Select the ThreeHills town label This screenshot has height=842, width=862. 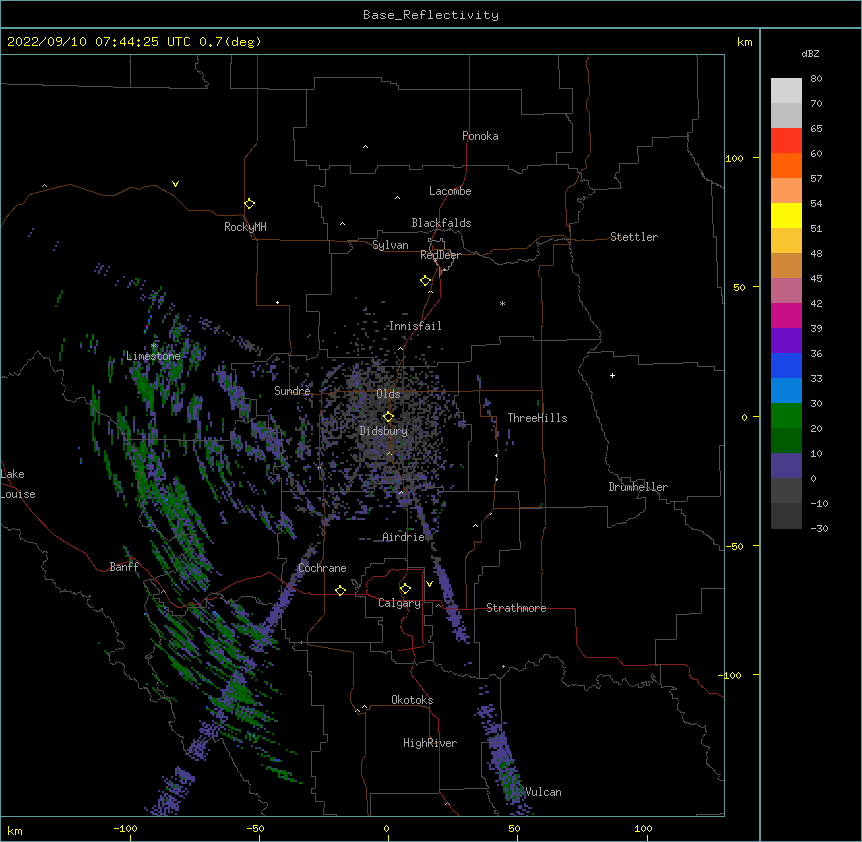coord(537,418)
